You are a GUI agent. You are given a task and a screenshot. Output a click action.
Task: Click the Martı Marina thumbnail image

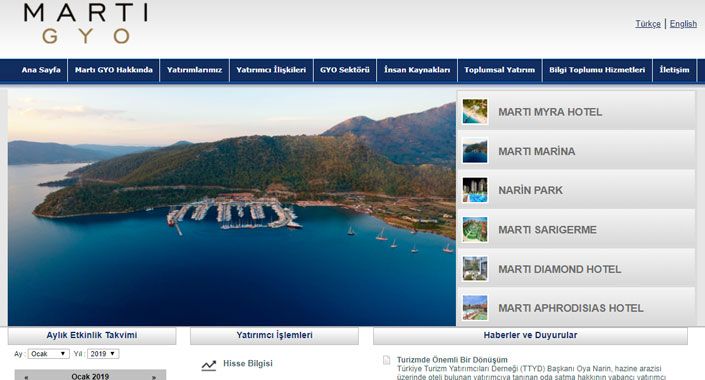[475, 151]
